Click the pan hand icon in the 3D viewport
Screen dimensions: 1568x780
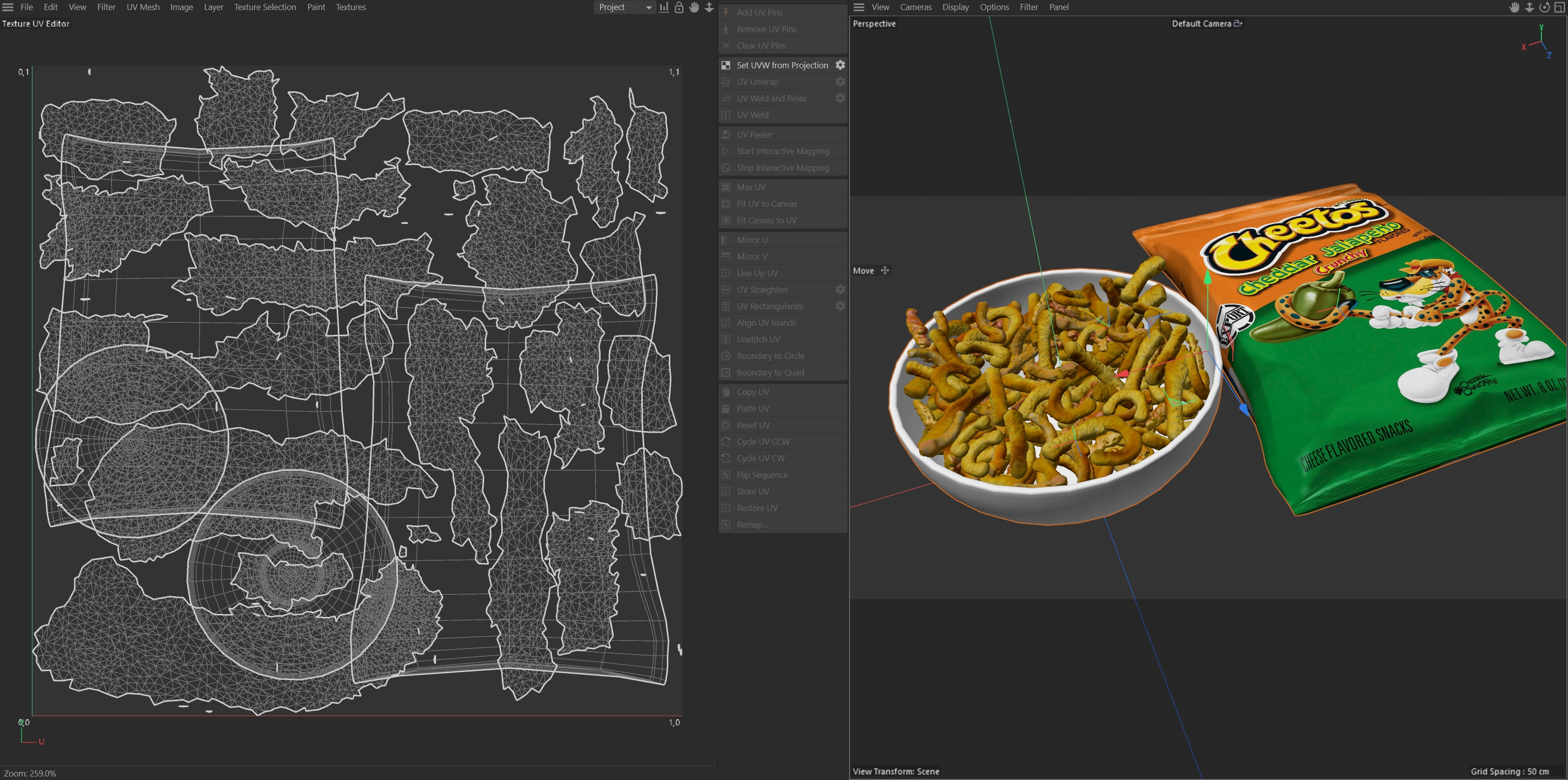pos(1514,8)
